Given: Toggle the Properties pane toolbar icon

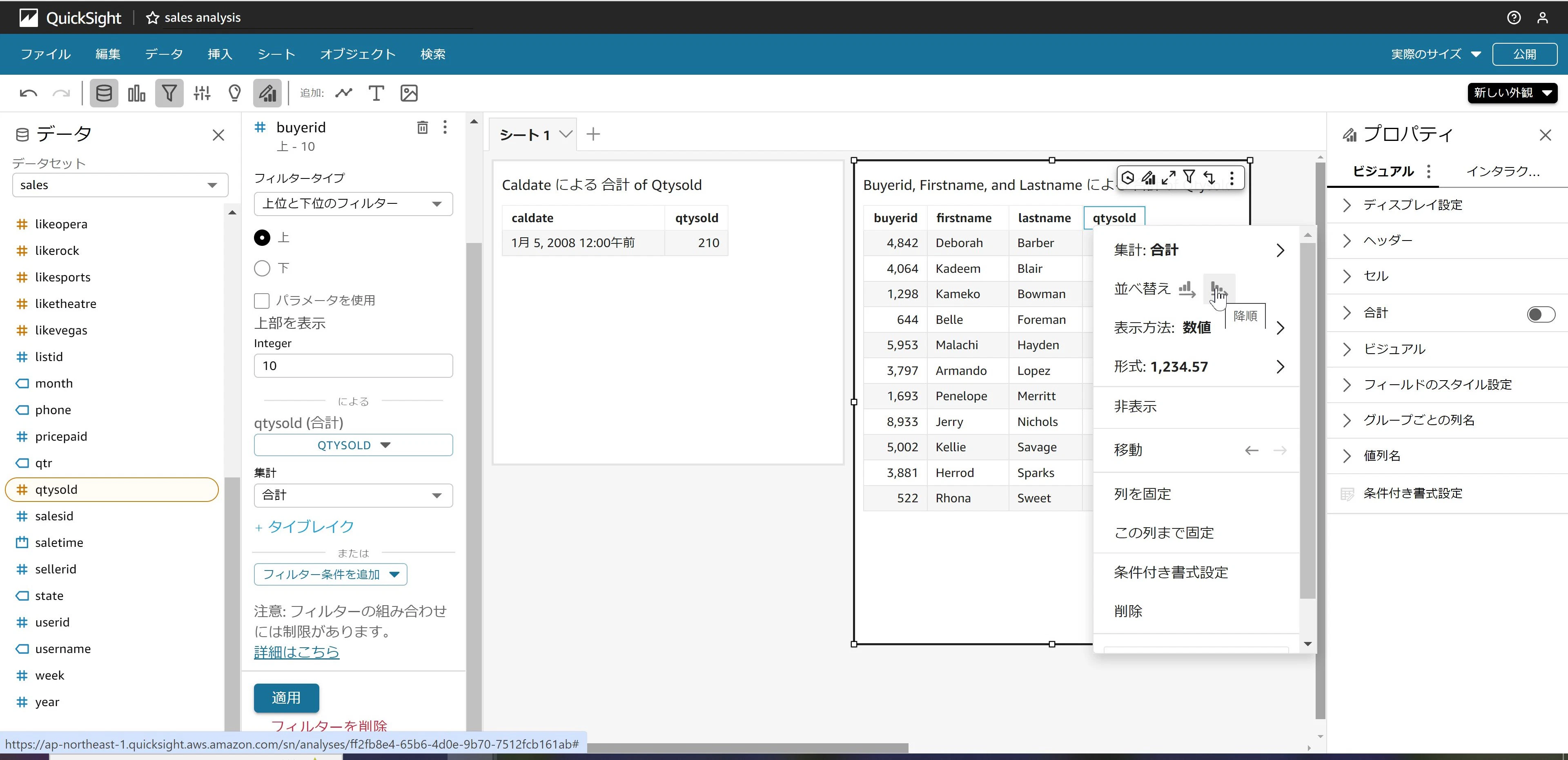Looking at the screenshot, I should (x=267, y=93).
